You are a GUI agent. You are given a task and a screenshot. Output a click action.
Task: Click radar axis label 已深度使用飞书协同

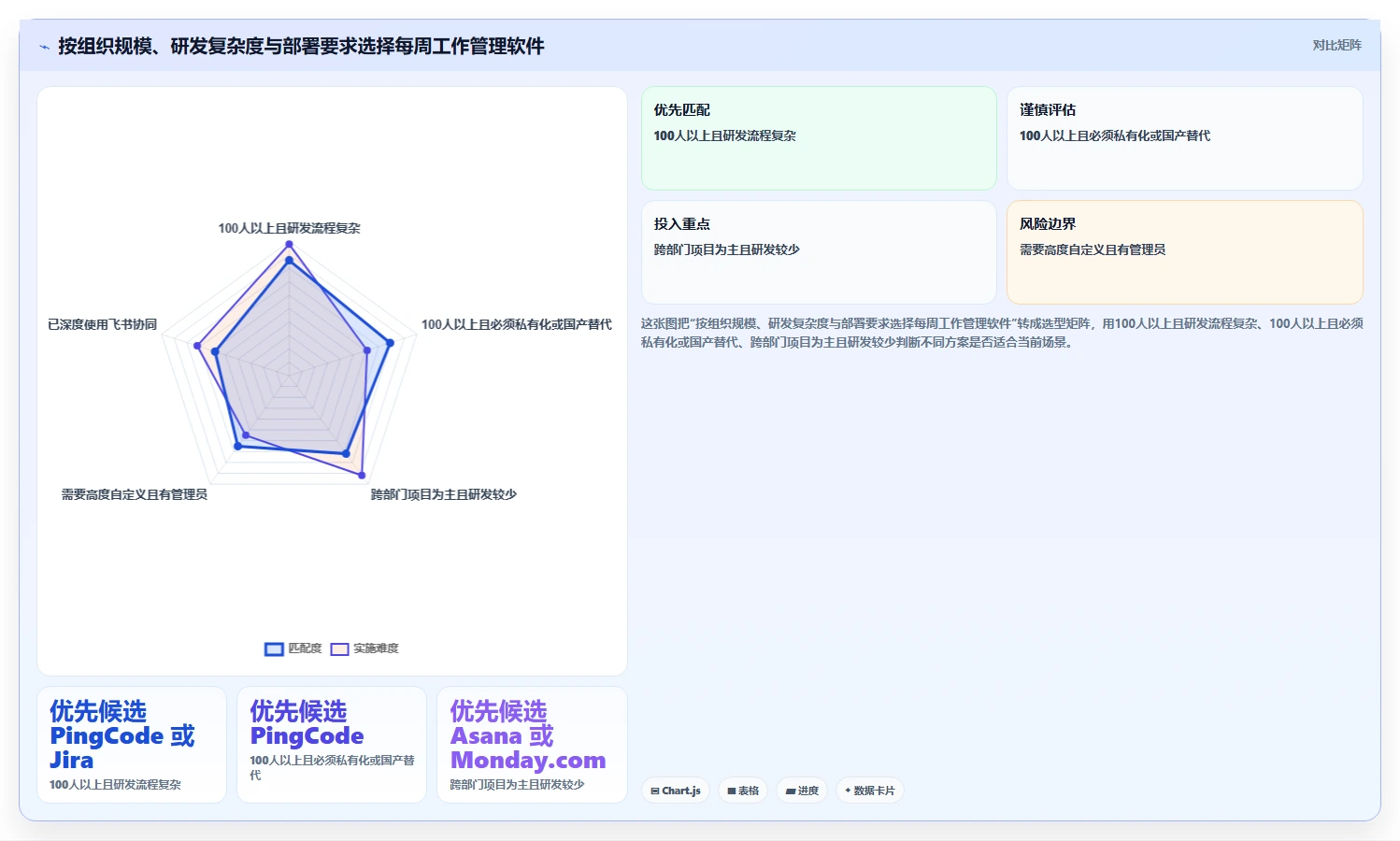point(103,324)
